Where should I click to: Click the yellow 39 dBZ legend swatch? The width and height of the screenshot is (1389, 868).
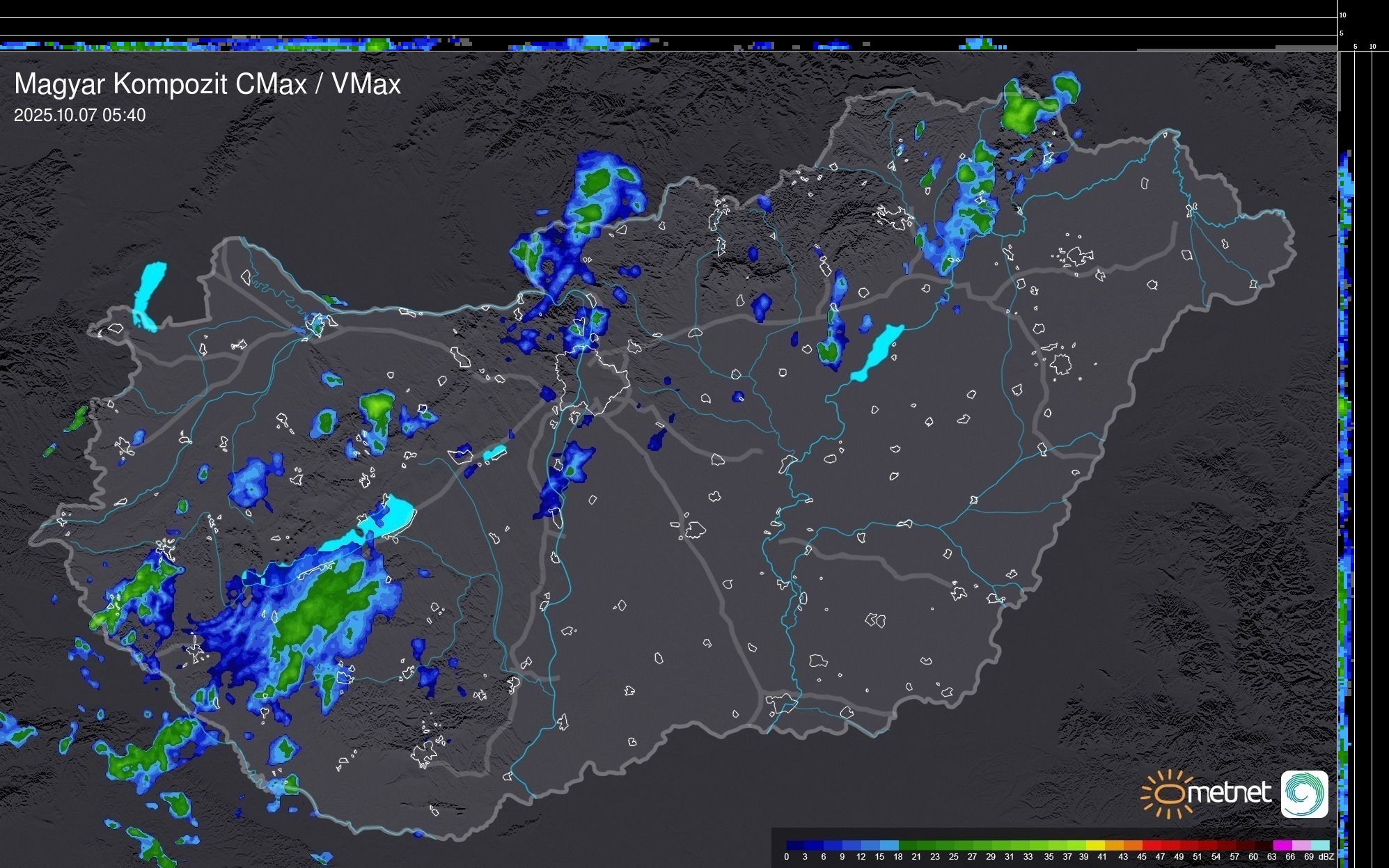[1095, 845]
